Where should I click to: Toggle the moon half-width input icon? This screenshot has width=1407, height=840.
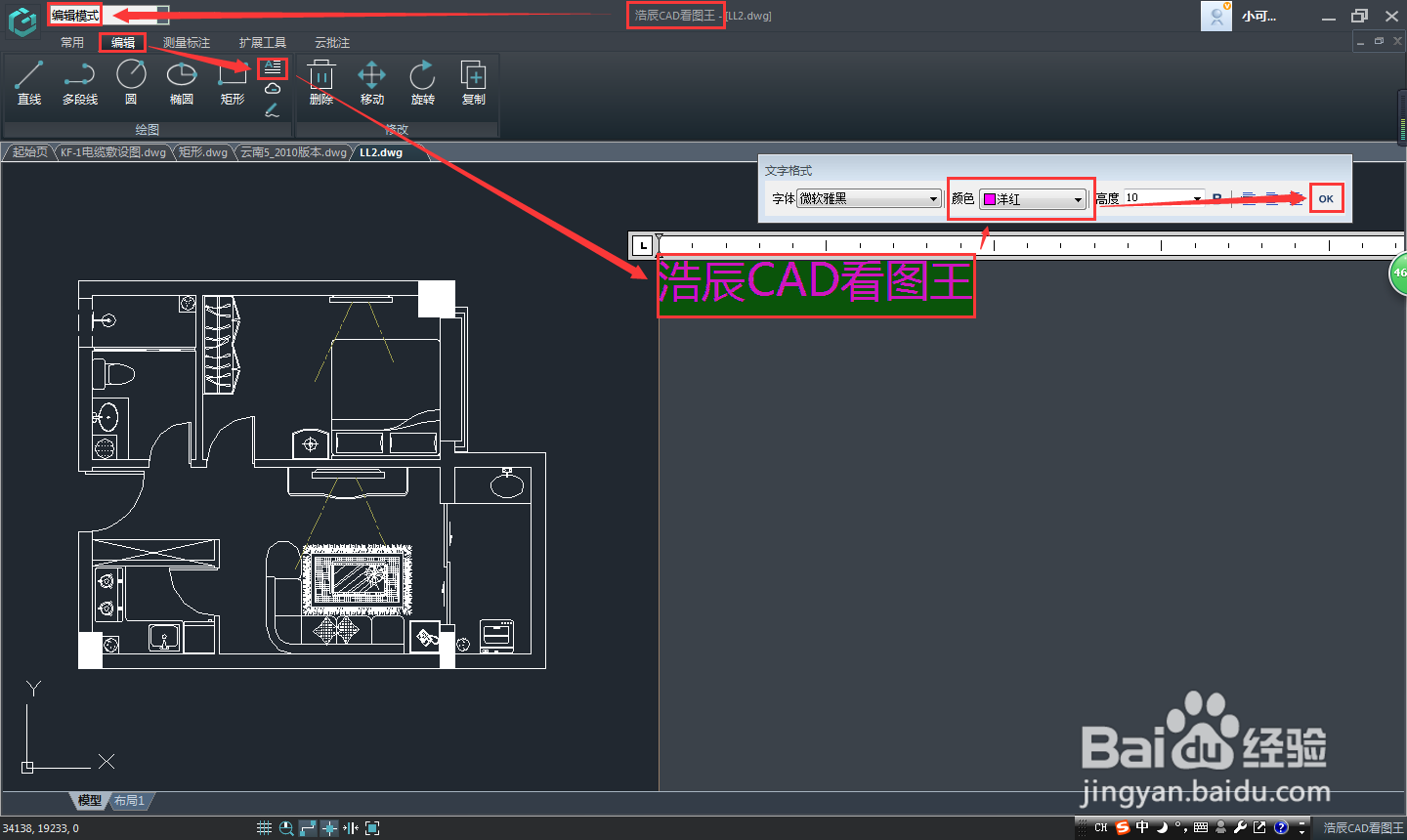pyautogui.click(x=1162, y=827)
